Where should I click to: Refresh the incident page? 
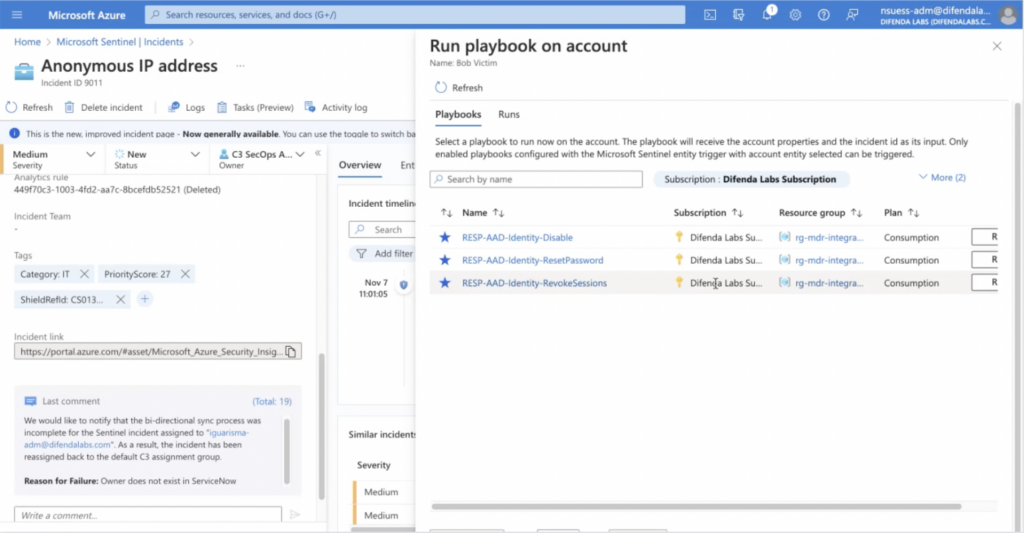pyautogui.click(x=29, y=107)
